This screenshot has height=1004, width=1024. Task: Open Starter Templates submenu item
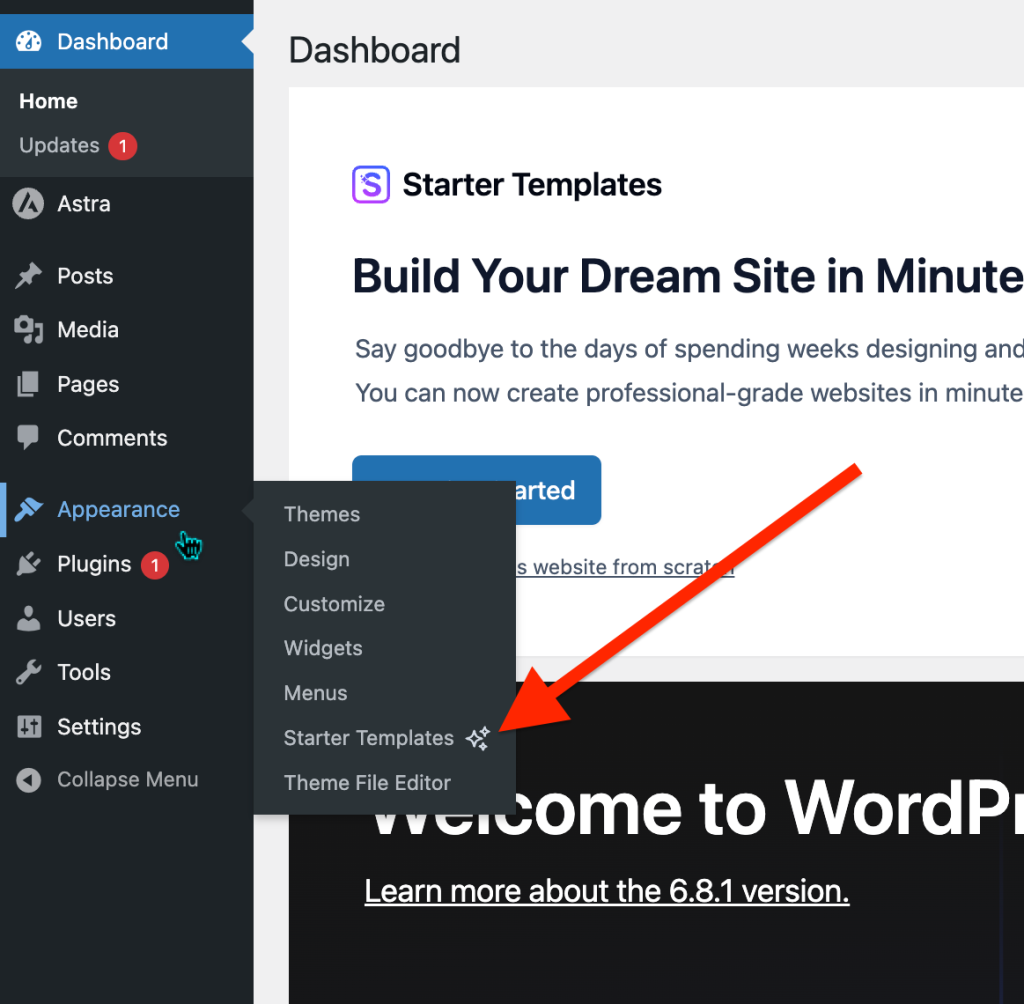coord(369,738)
